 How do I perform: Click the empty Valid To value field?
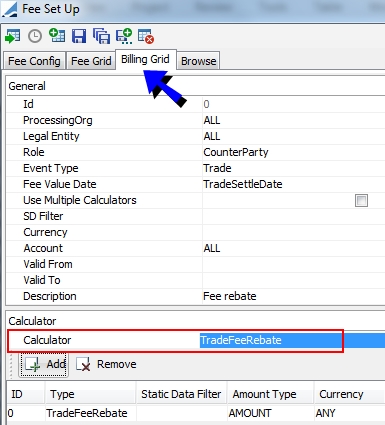tap(293, 280)
